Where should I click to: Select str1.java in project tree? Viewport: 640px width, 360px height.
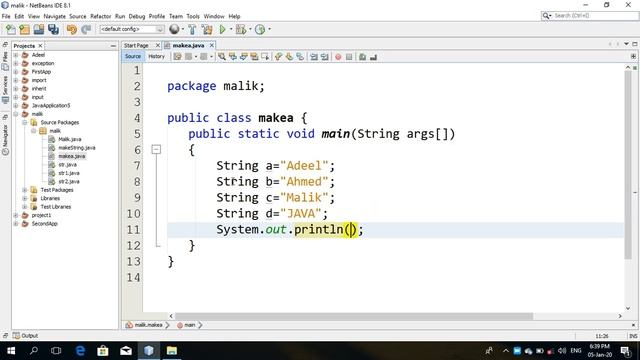pos(69,173)
